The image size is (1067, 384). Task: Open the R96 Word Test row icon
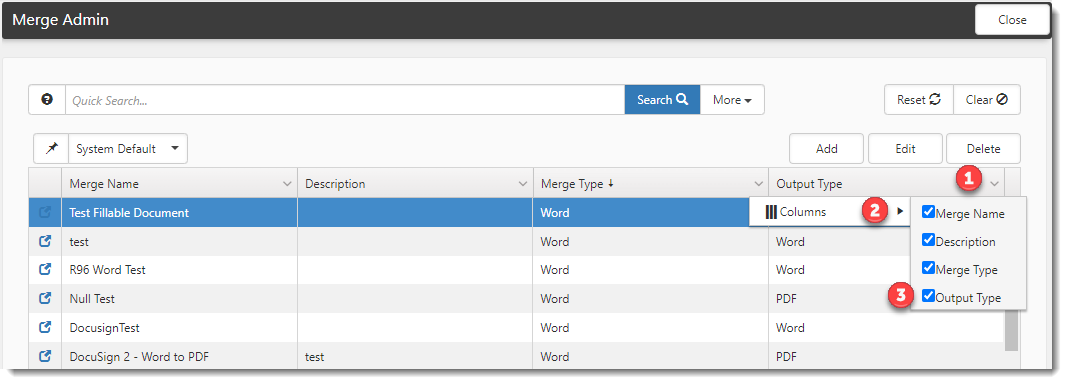click(45, 270)
